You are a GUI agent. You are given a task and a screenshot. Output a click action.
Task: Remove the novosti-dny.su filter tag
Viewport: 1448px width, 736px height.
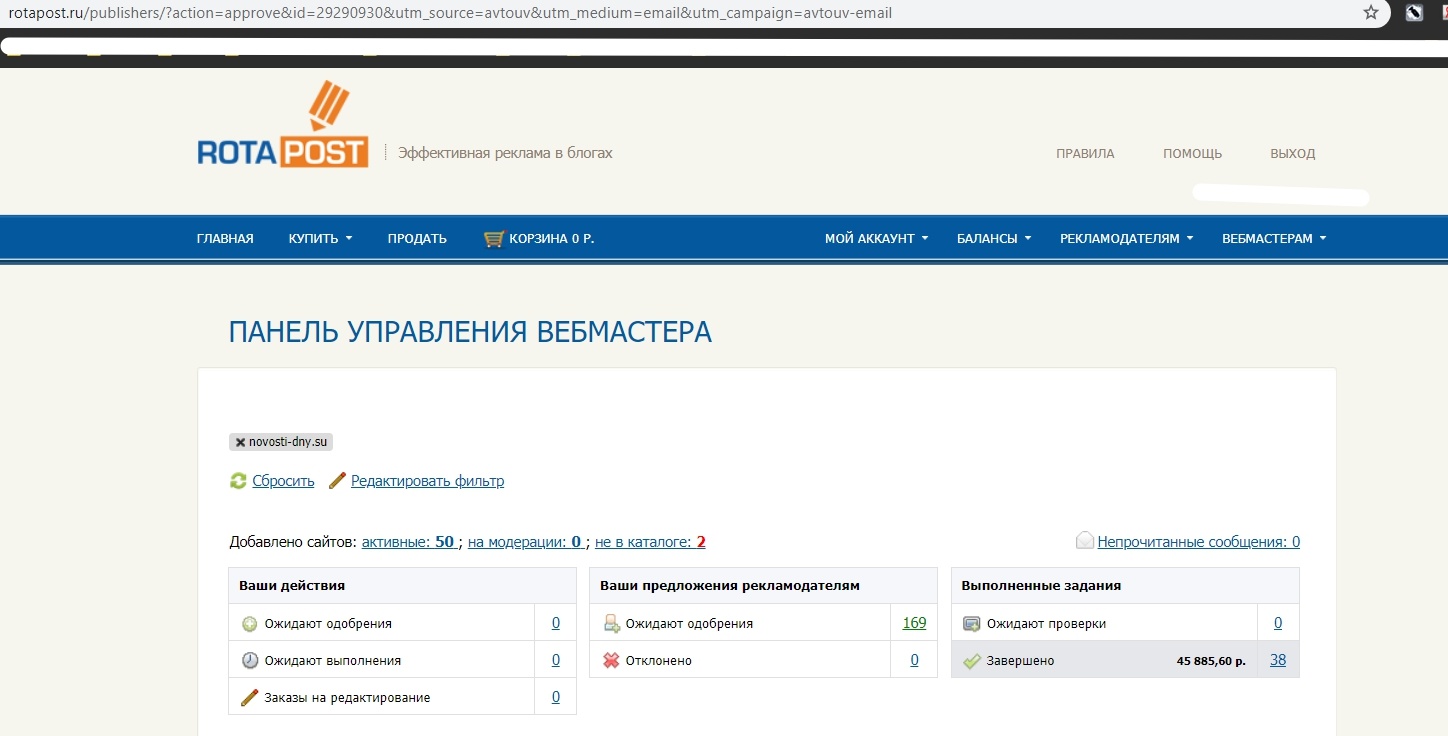pyautogui.click(x=240, y=442)
